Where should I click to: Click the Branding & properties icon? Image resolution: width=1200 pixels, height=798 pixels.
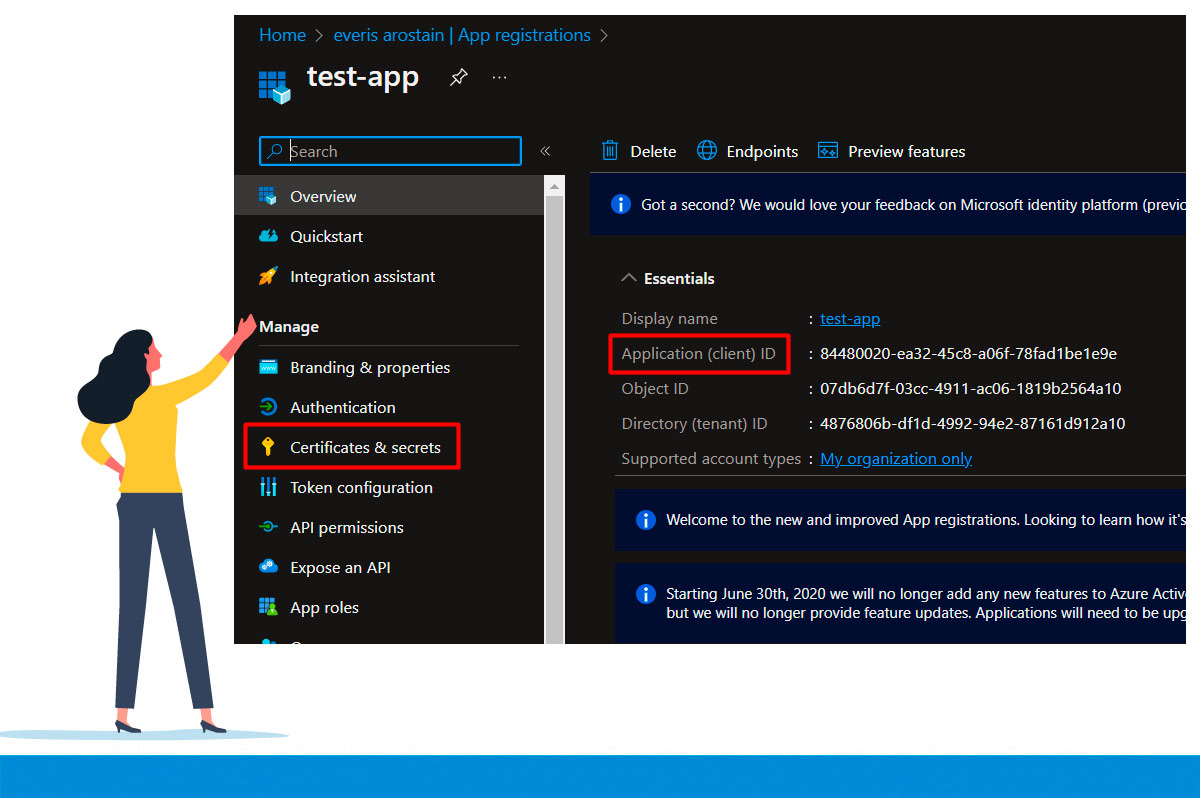tap(269, 367)
